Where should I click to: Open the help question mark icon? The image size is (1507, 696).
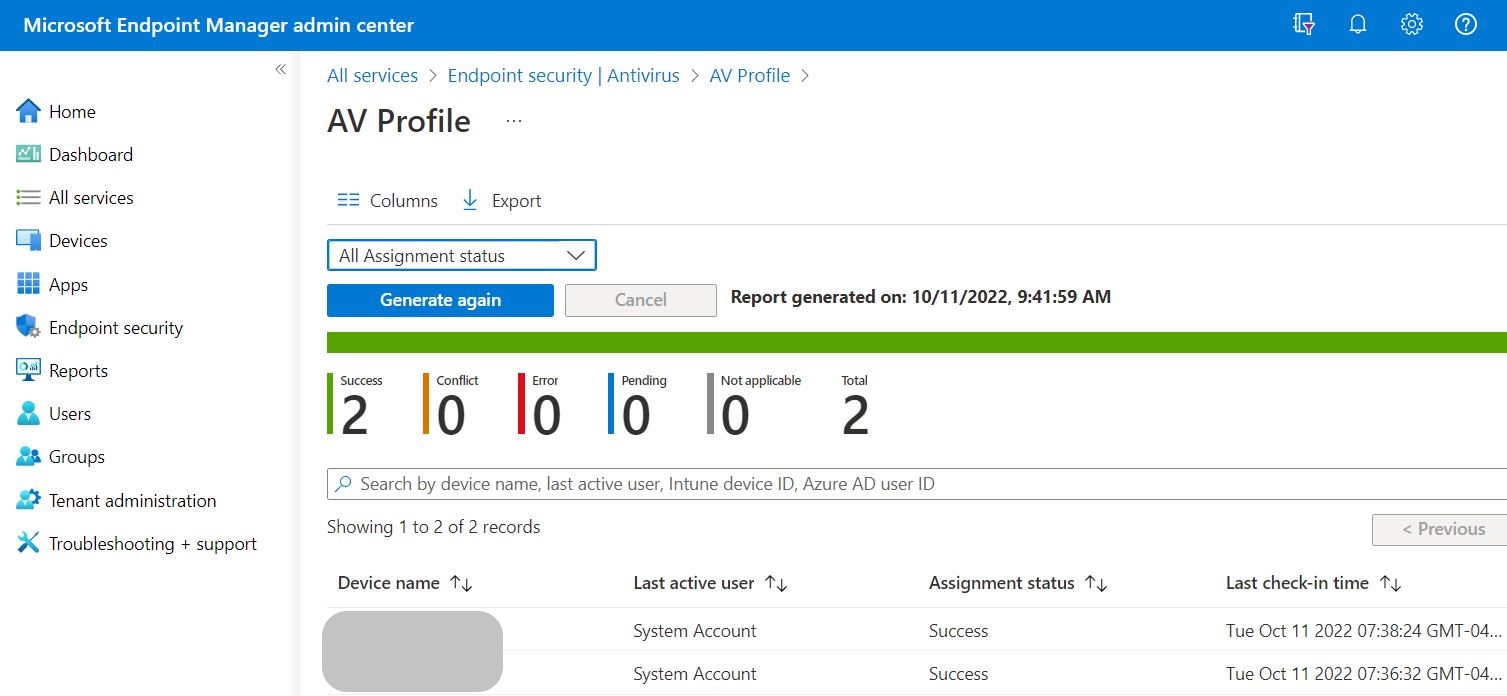(1466, 25)
